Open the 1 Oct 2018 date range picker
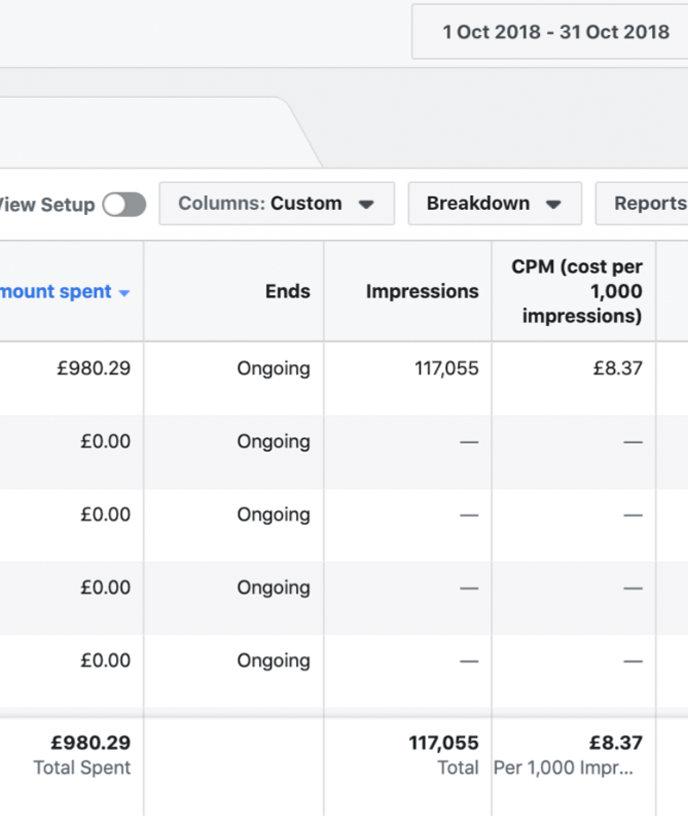 [555, 32]
